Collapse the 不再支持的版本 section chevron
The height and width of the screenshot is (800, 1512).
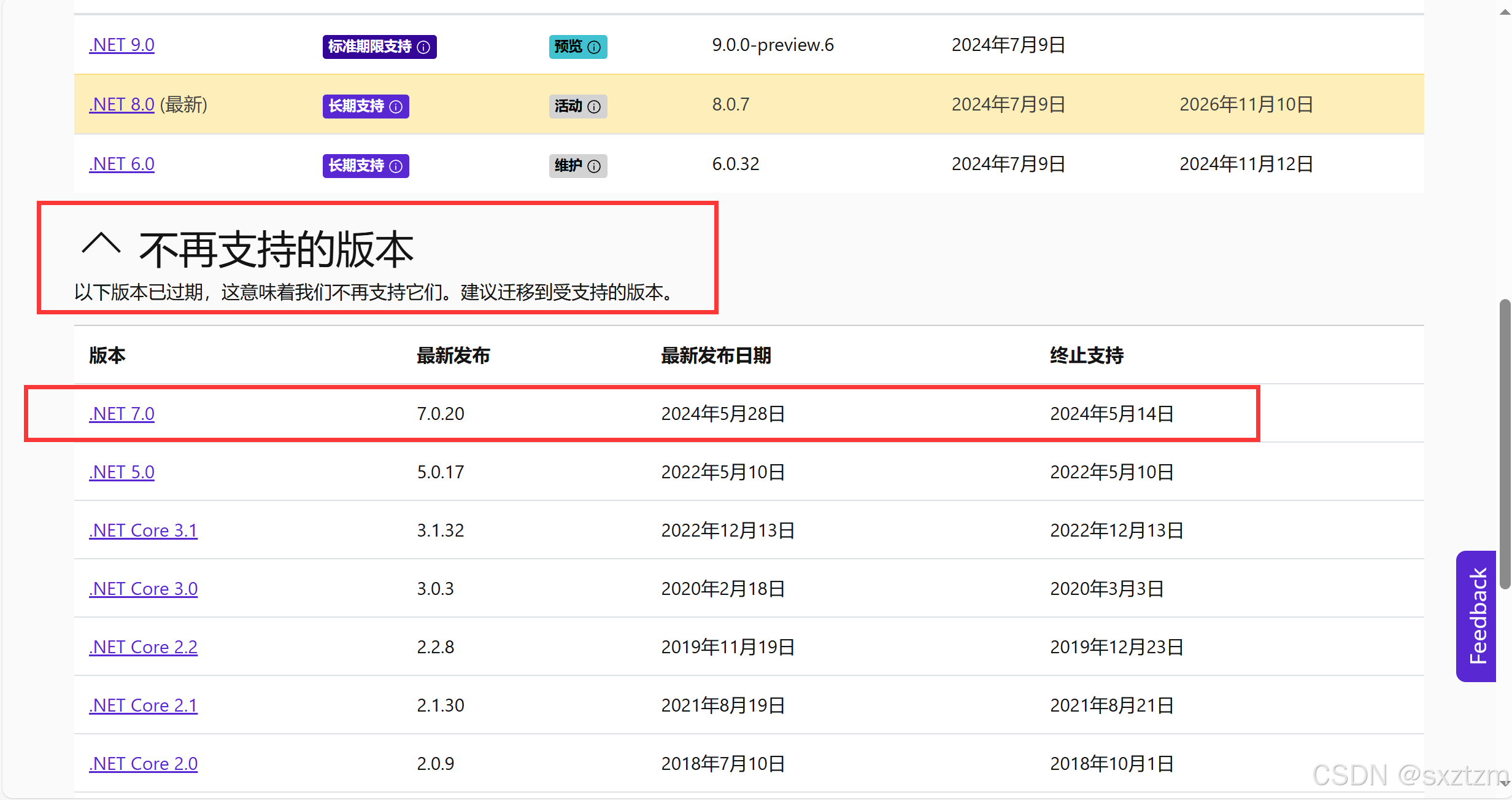click(x=101, y=244)
